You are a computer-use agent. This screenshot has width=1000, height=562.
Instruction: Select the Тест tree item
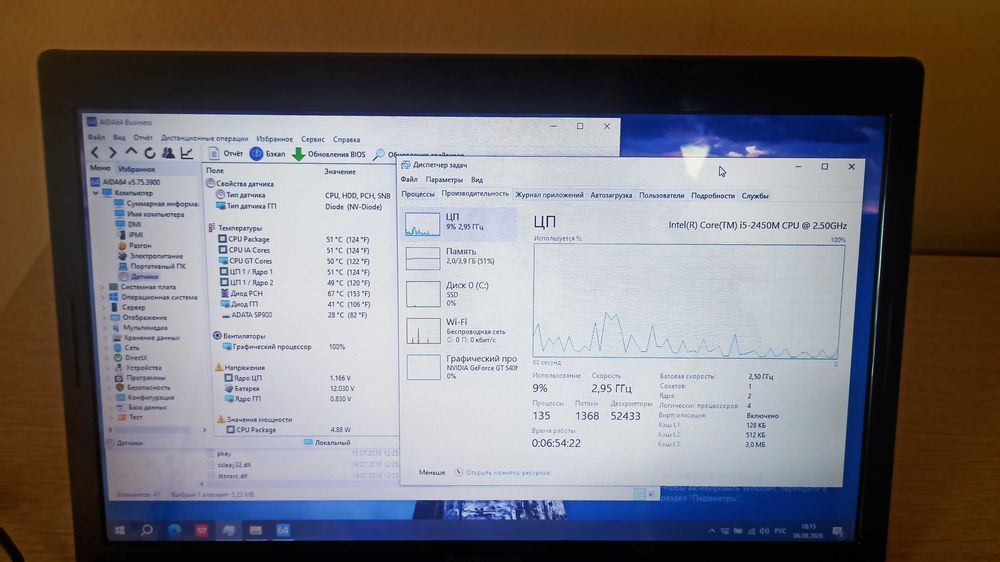coord(129,417)
